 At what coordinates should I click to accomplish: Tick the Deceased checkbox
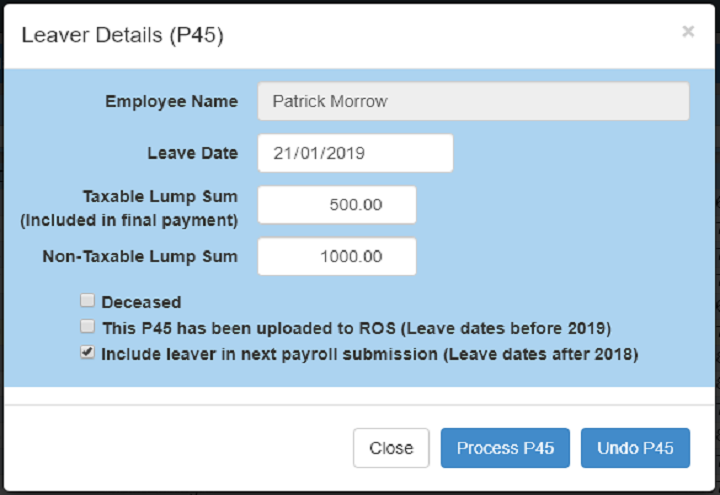point(88,300)
